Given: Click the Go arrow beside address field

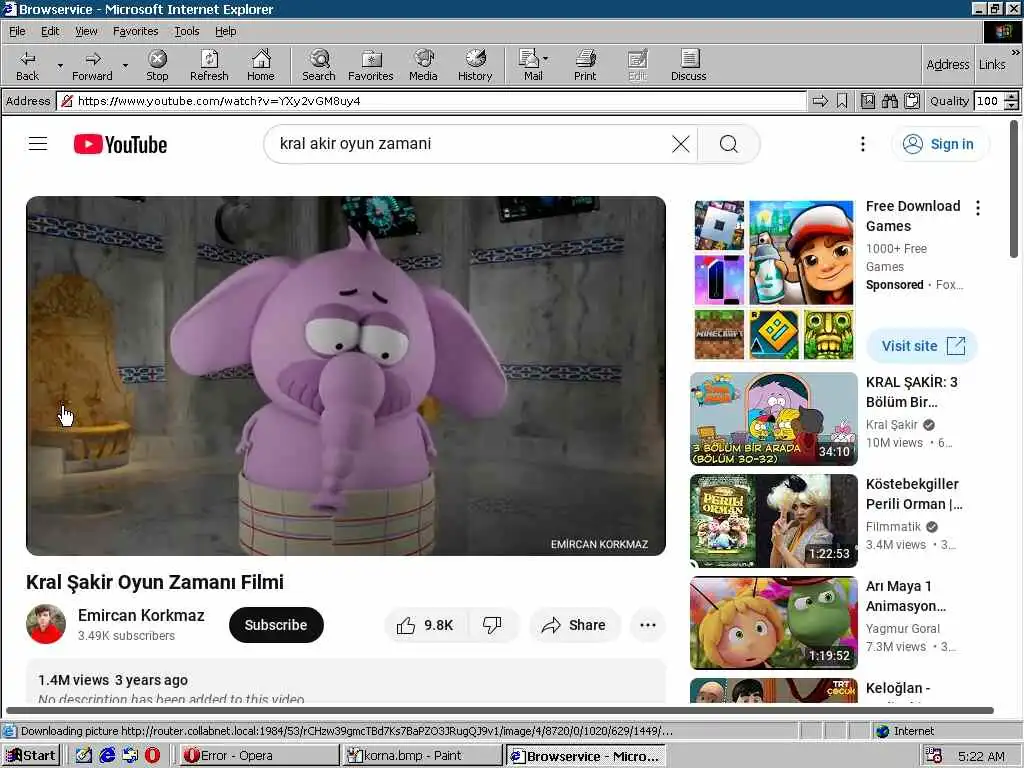Looking at the screenshot, I should pyautogui.click(x=820, y=101).
